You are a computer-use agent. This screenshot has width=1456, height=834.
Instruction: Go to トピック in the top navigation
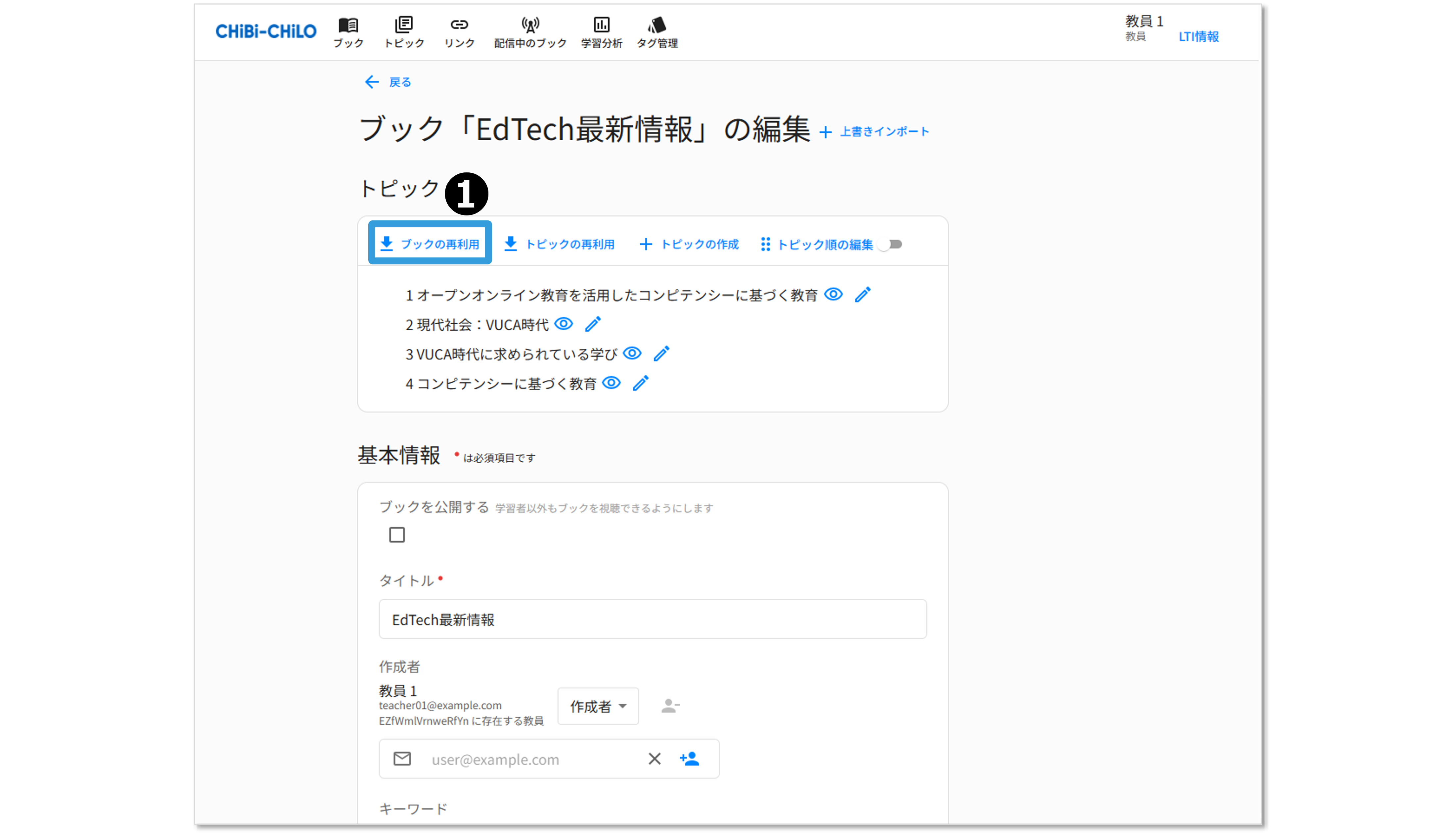click(404, 32)
